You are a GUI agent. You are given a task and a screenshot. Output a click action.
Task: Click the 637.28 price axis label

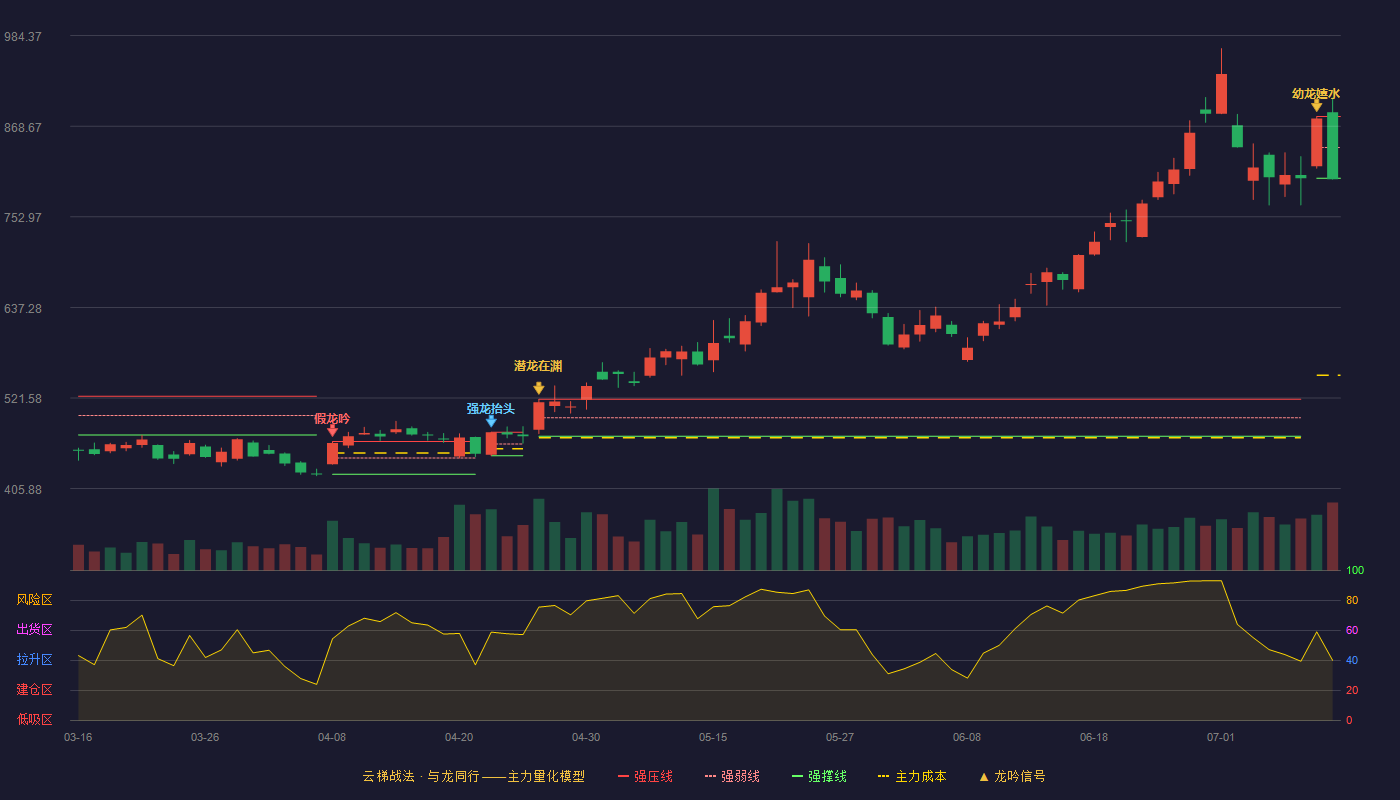(23, 309)
